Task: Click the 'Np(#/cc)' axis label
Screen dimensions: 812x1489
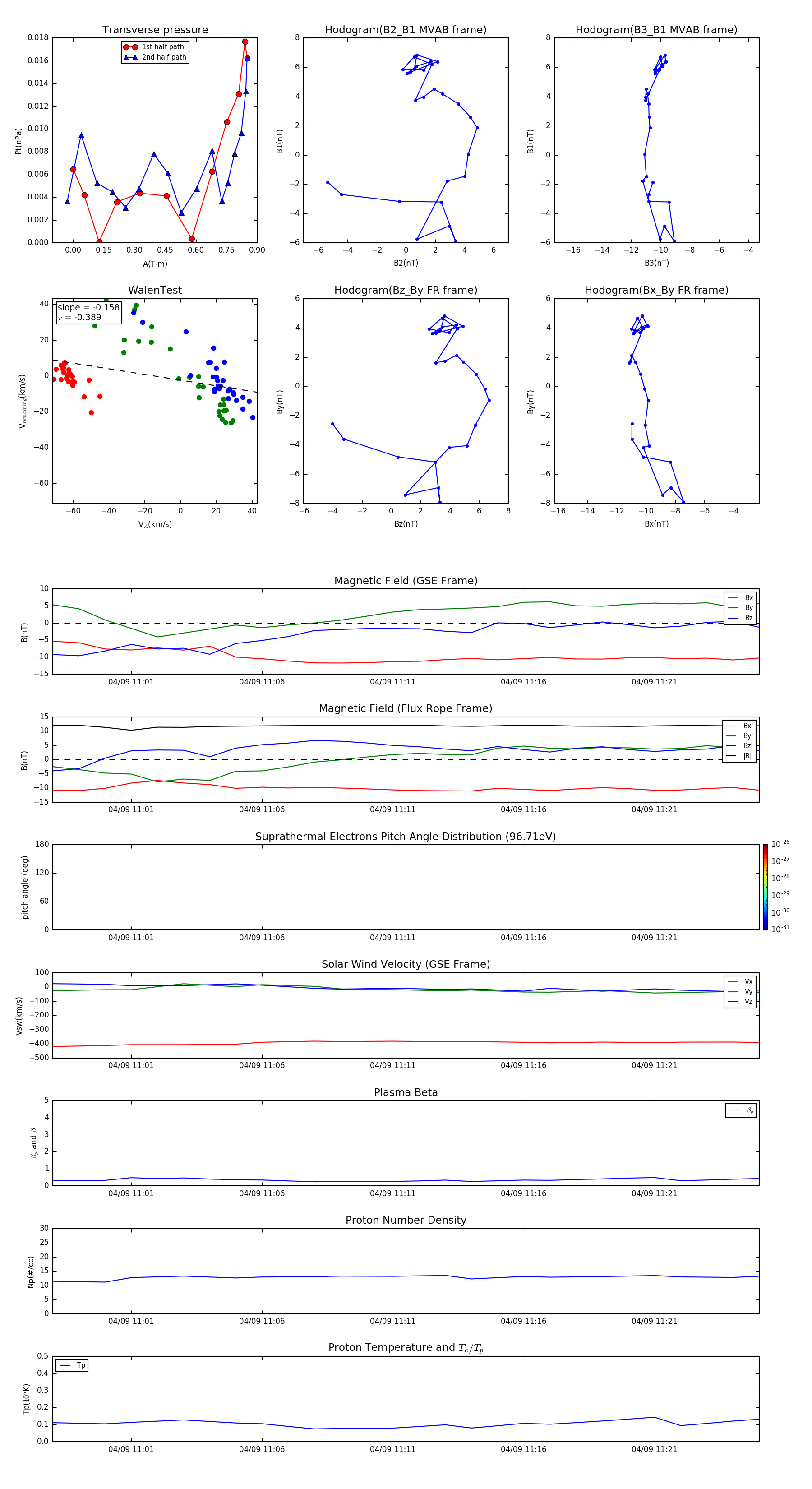Action: pos(31,1272)
